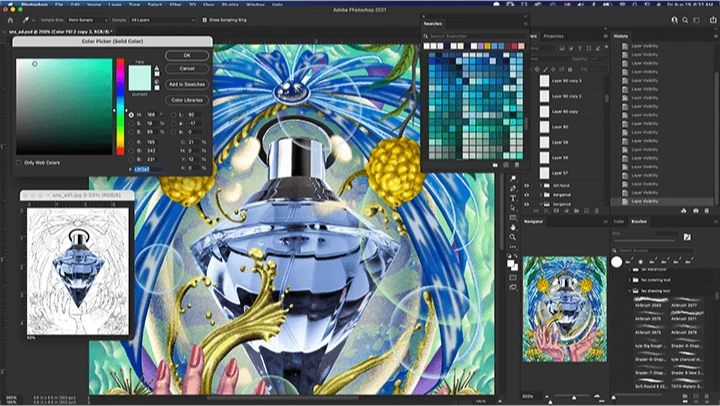Viewport: 720px width, 406px height.
Task: Click the Eyedropper tool icon in options bar
Action: pyautogui.click(x=26, y=20)
